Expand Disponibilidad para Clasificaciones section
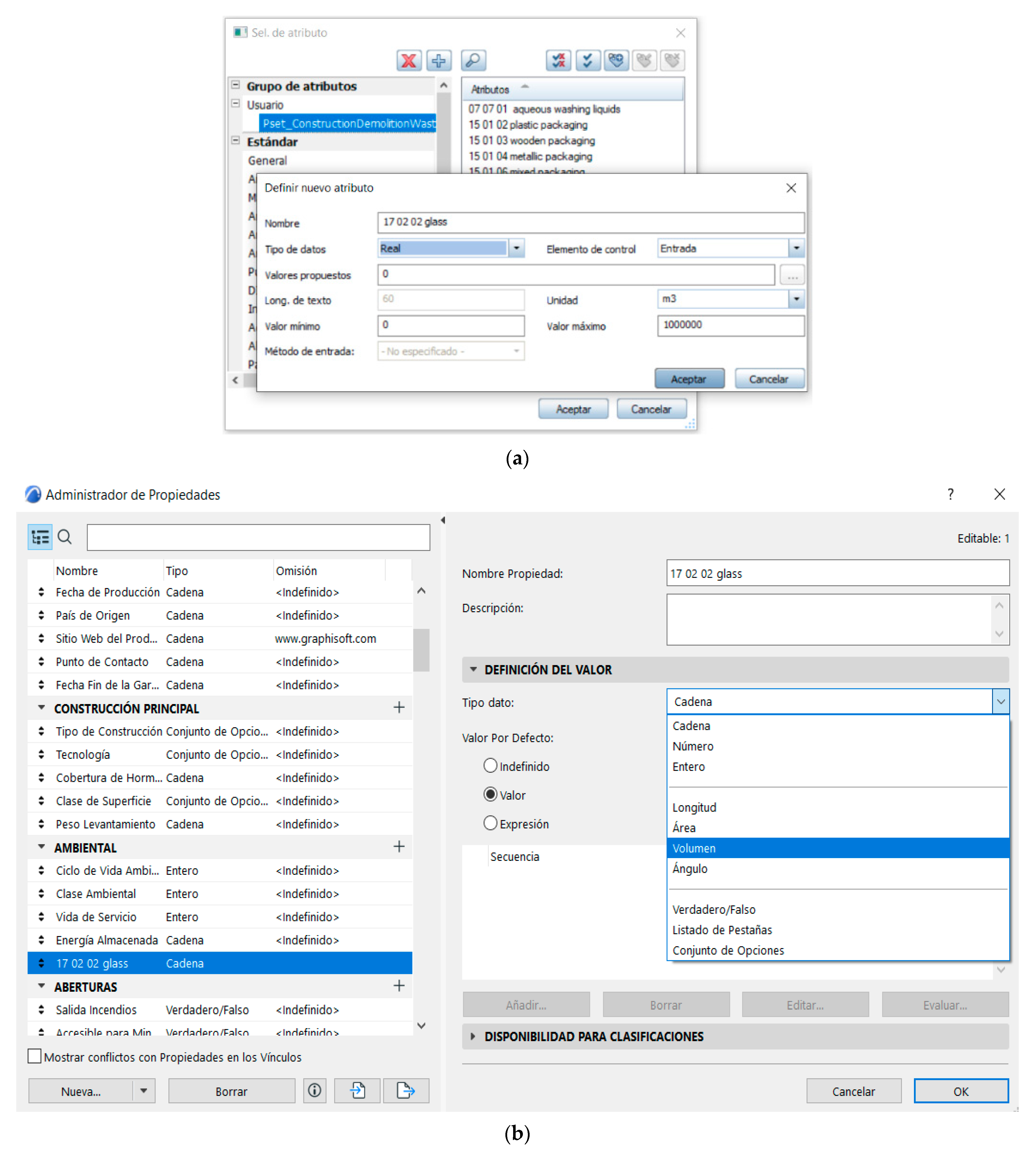The image size is (1036, 1151). coord(472,1037)
